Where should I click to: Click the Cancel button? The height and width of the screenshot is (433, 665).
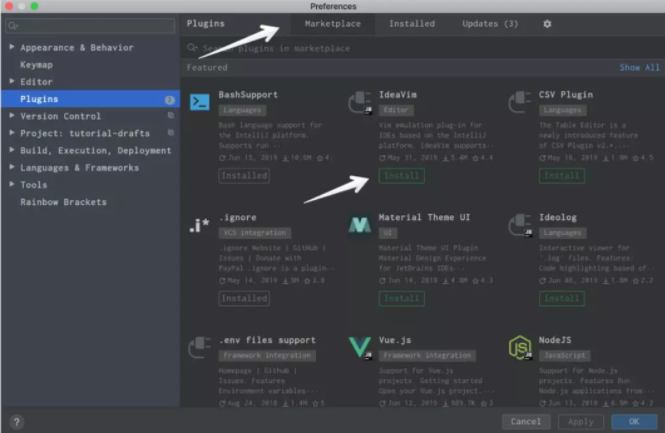pos(526,422)
